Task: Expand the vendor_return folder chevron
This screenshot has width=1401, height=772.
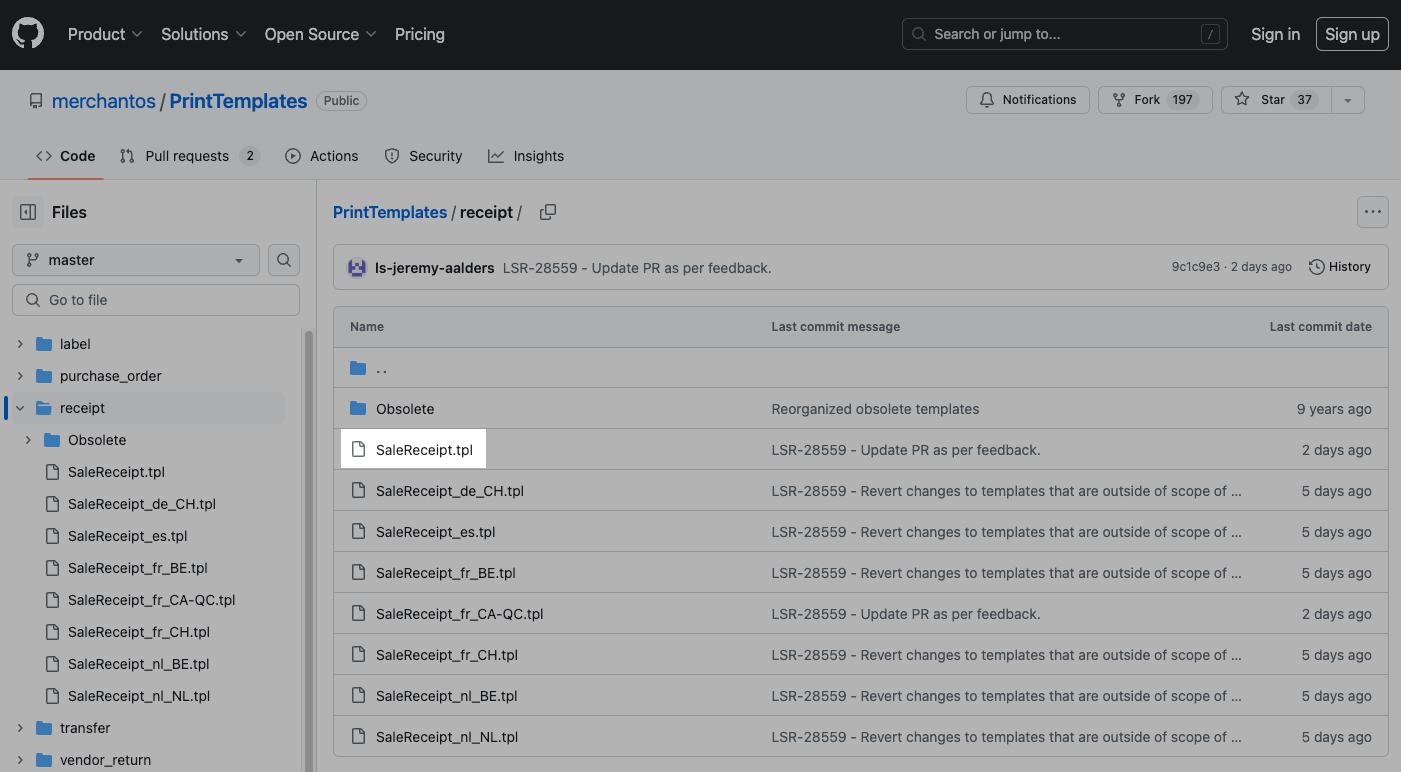Action: pyautogui.click(x=20, y=760)
